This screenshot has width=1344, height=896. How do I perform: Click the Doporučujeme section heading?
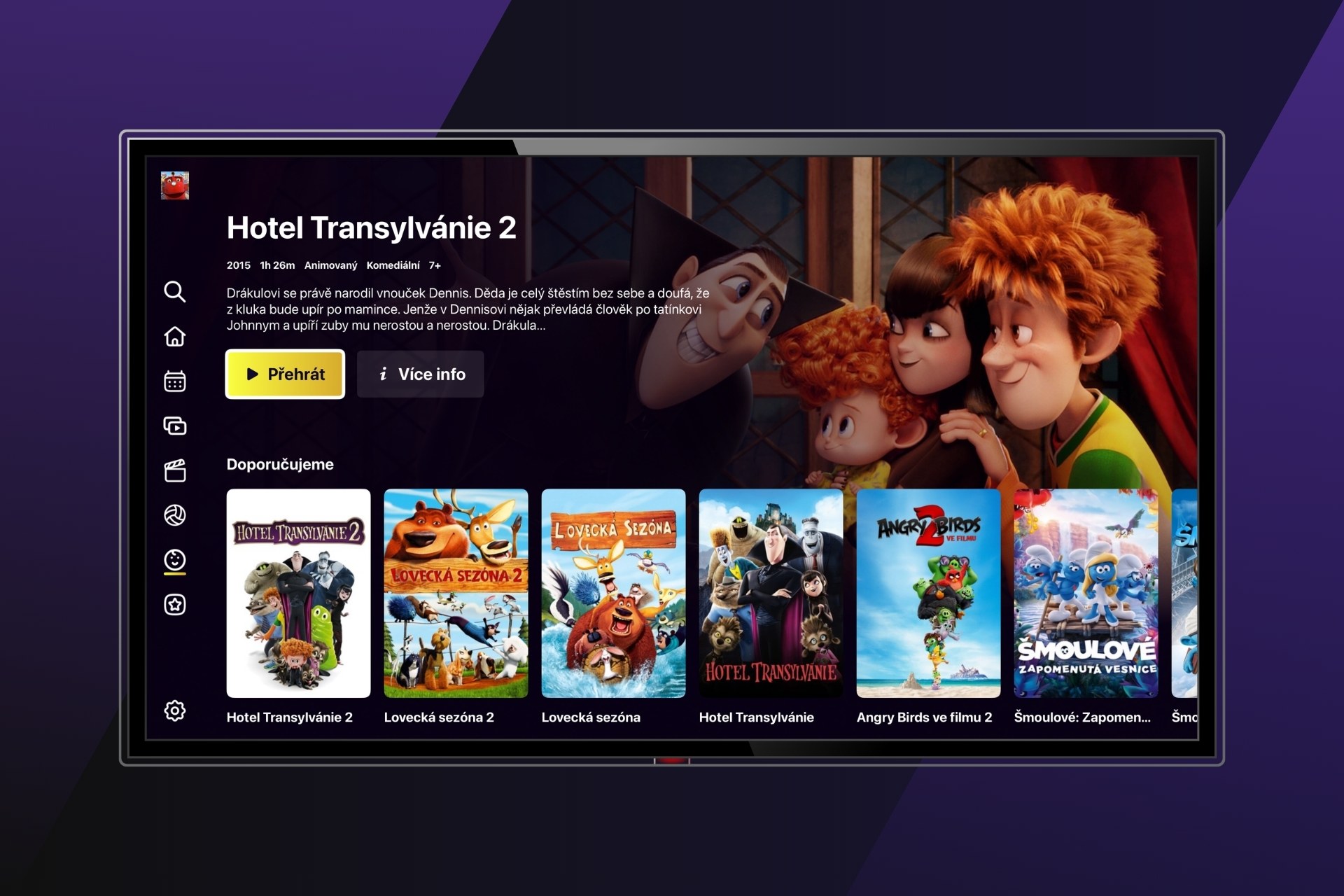click(280, 464)
